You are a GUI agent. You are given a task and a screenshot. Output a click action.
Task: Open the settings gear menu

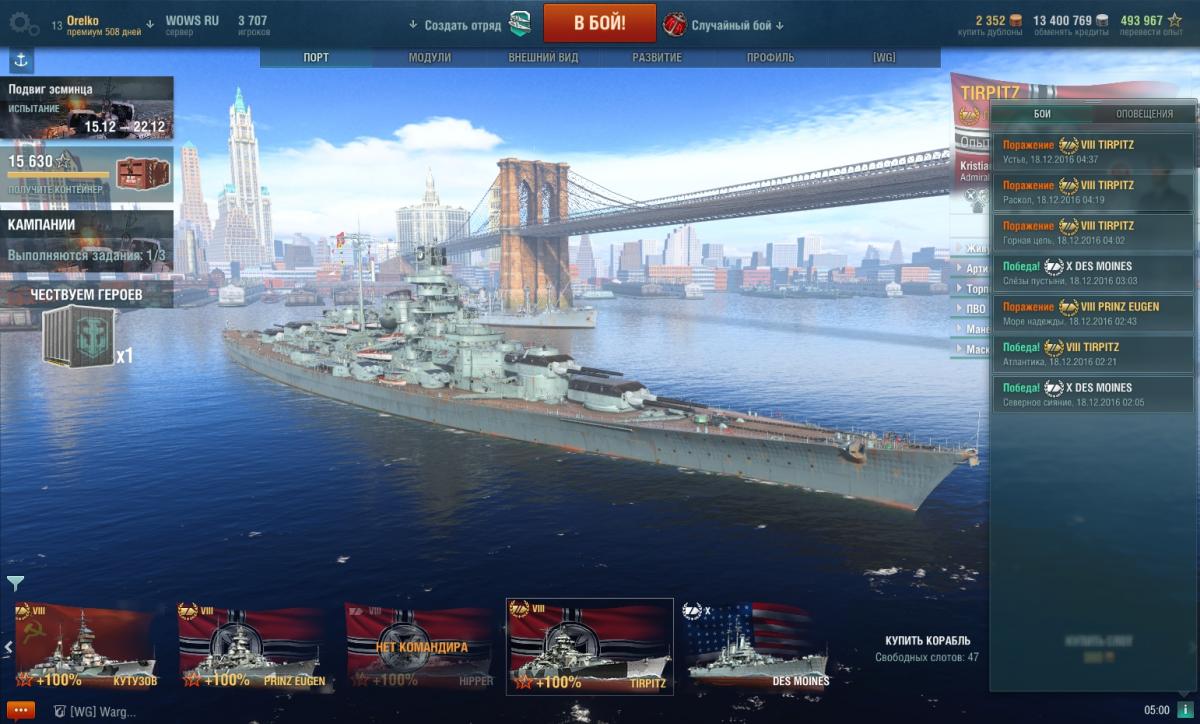(24, 24)
